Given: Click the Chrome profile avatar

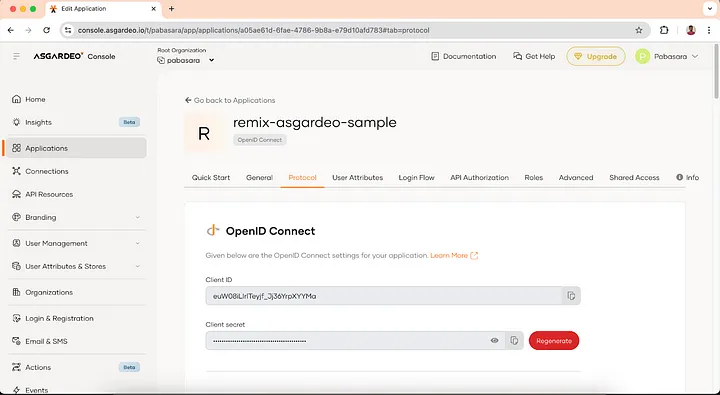Looking at the screenshot, I should click(x=691, y=30).
